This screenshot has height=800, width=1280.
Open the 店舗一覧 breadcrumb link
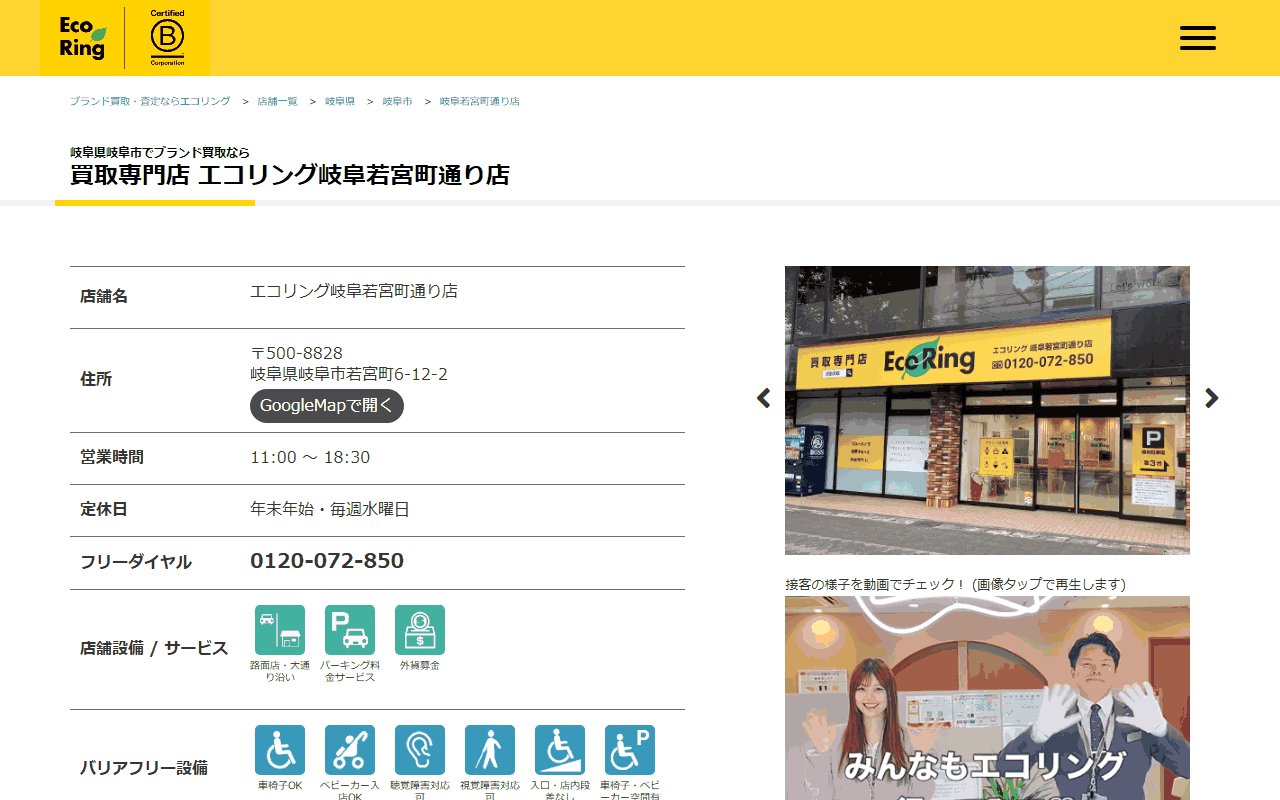pyautogui.click(x=277, y=101)
